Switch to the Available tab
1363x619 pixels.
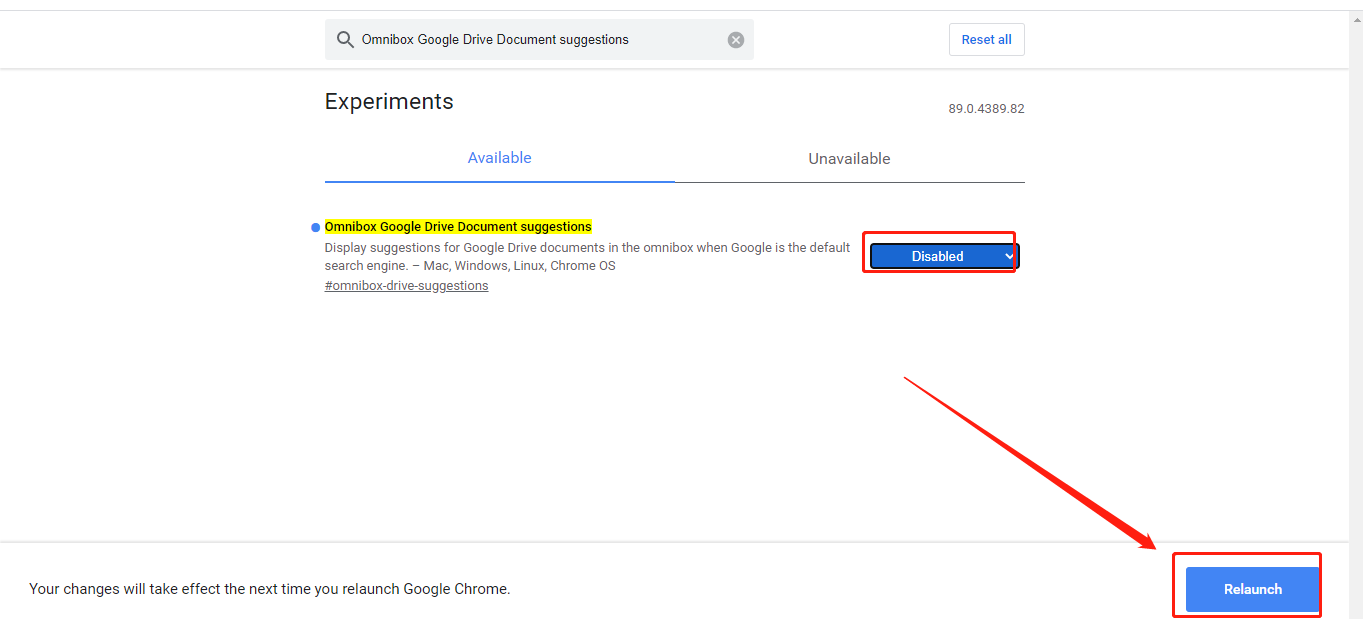click(499, 158)
